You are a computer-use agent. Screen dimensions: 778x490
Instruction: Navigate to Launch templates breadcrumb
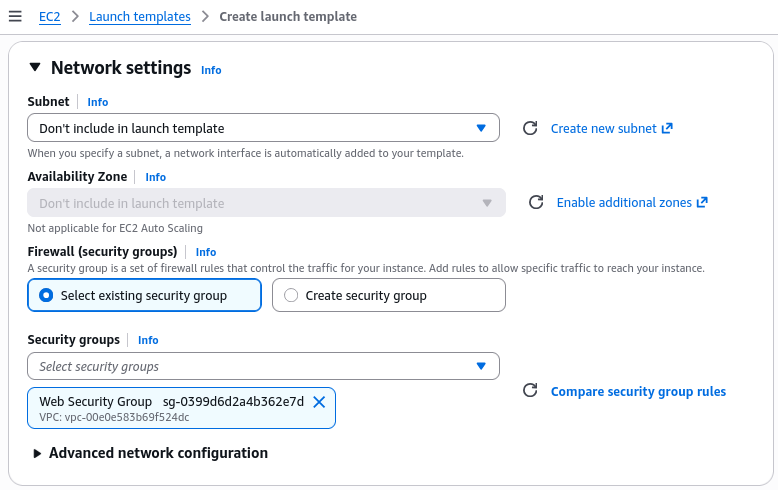click(x=140, y=16)
